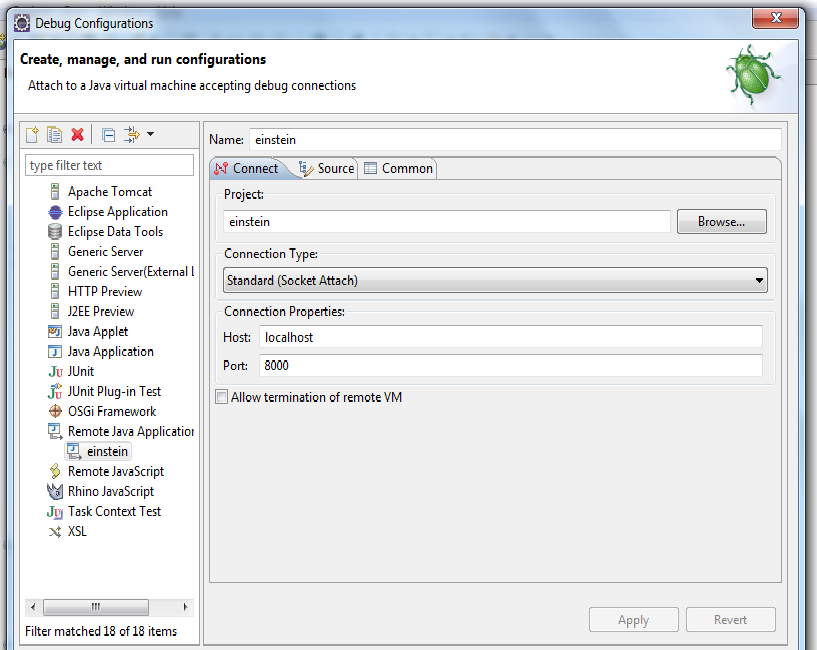The height and width of the screenshot is (650, 817).
Task: Select Eclipse Application tree item
Action: click(x=118, y=212)
